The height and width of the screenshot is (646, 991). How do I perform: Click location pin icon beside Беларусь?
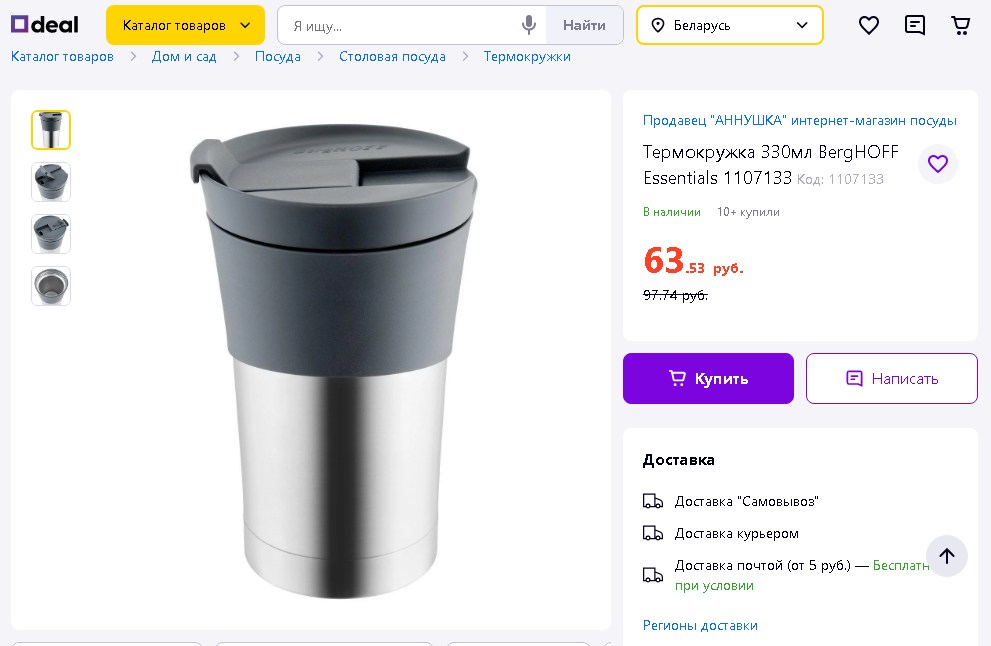pos(658,25)
